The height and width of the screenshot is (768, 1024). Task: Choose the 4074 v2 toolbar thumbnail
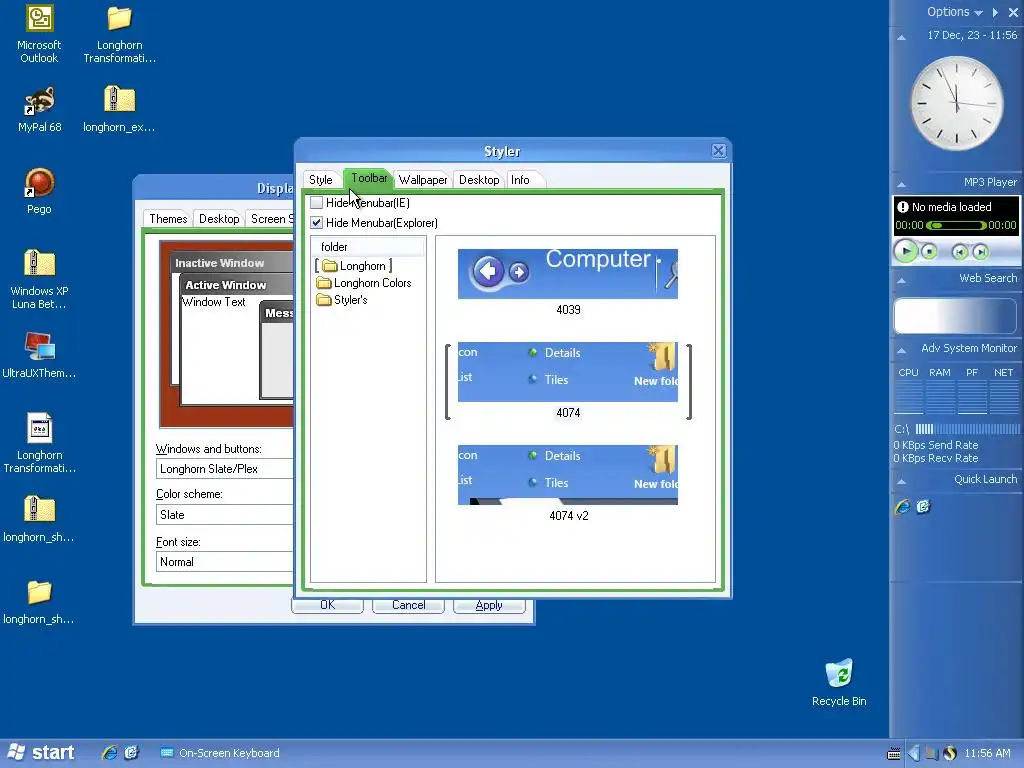point(568,475)
